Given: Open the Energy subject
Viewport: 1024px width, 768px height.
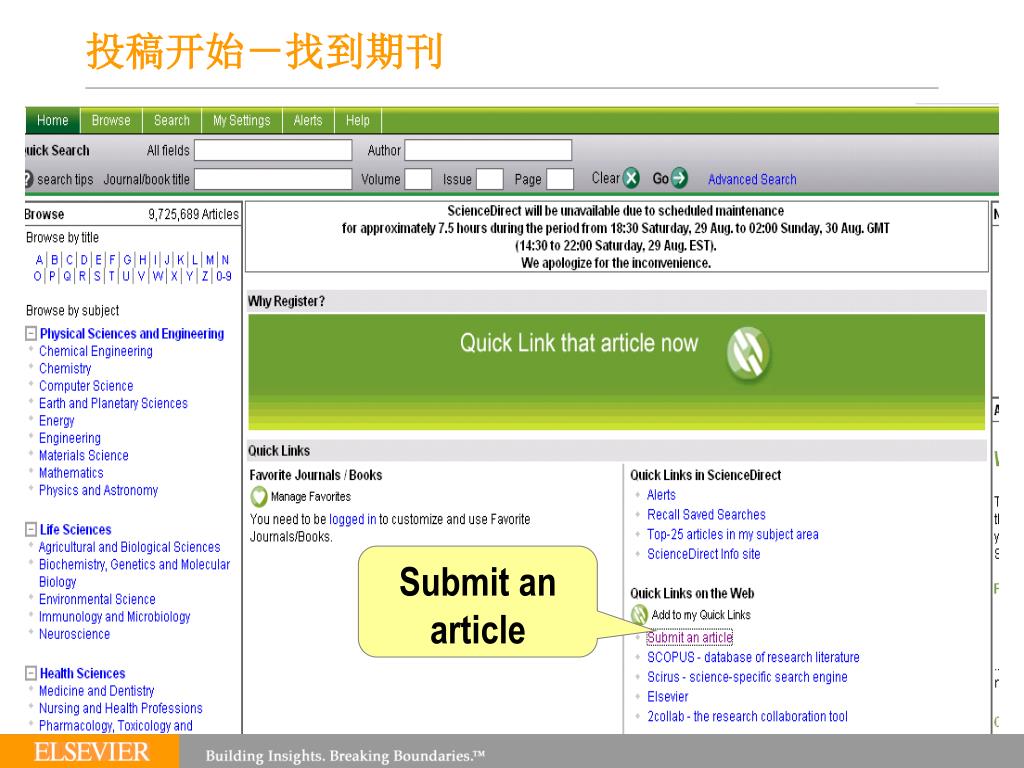Looking at the screenshot, I should click(x=56, y=421).
